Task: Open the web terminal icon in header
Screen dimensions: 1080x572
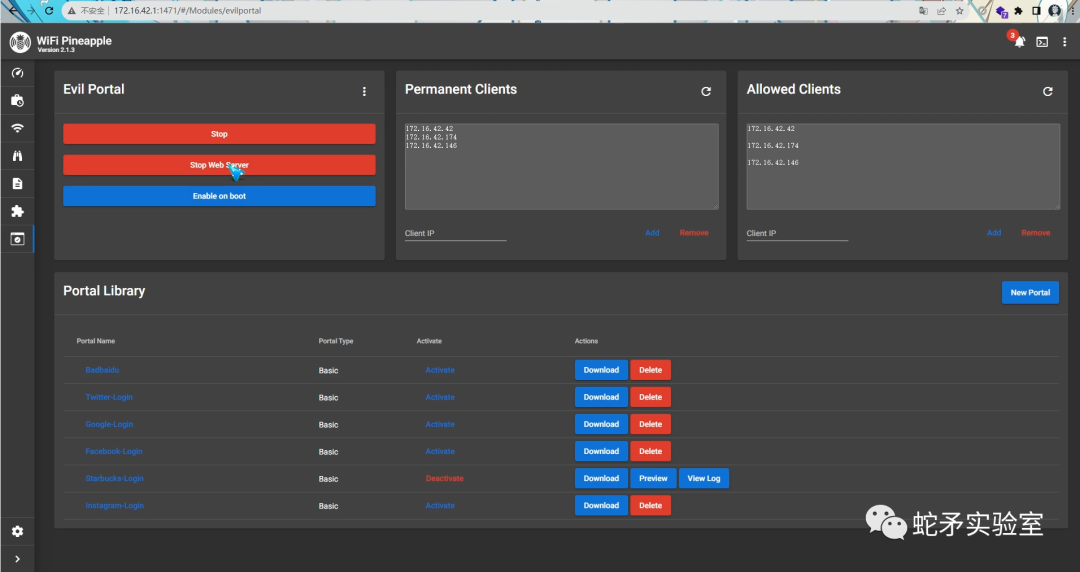Action: (x=1042, y=42)
